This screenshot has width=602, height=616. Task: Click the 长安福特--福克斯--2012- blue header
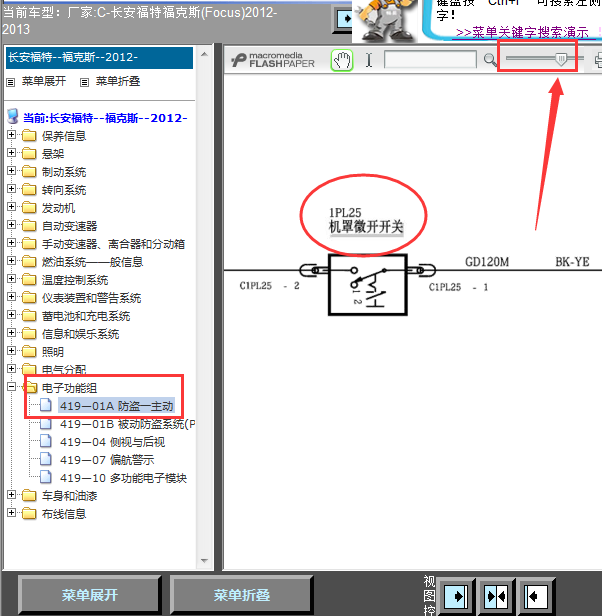click(x=99, y=58)
